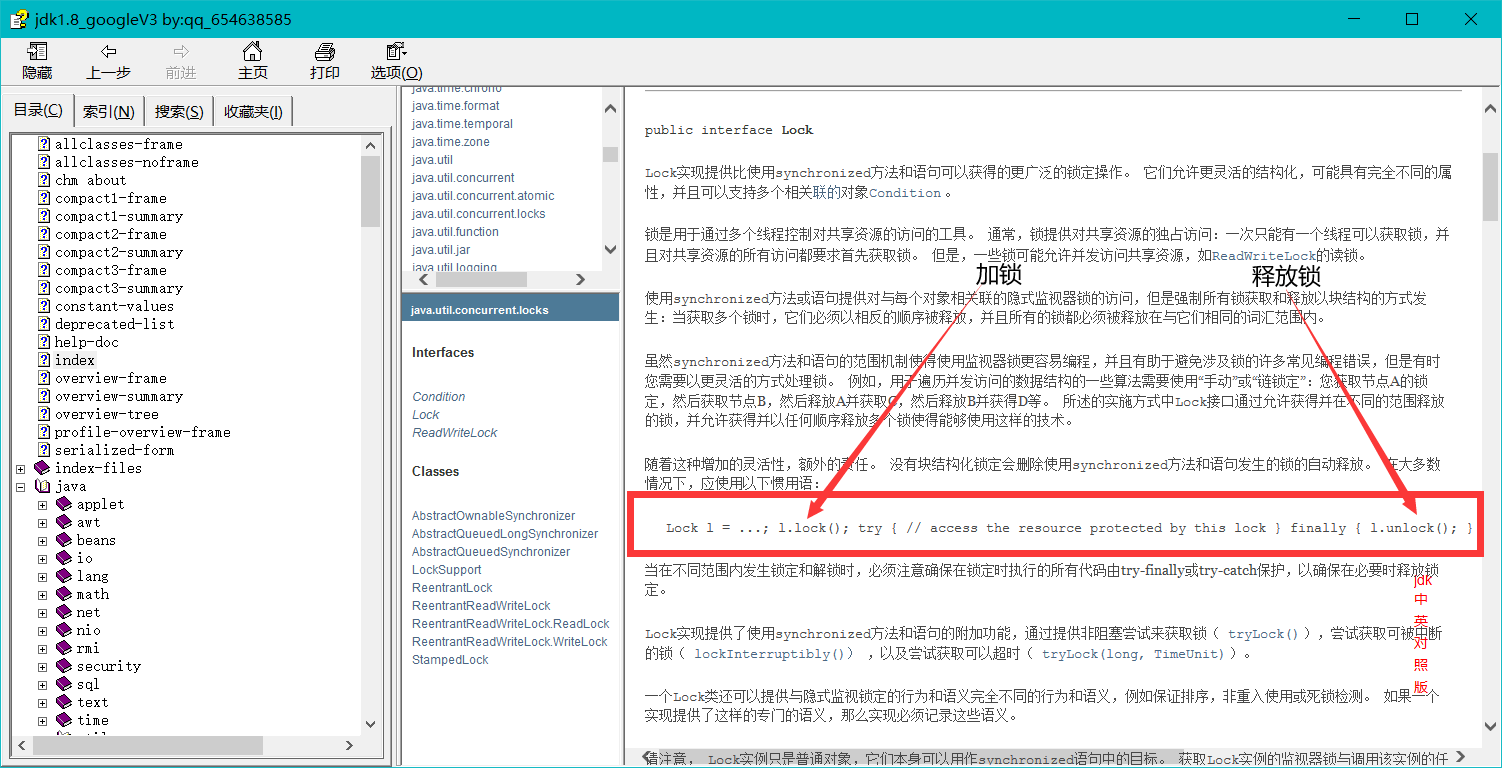1502x768 pixels.
Task: Open the StampedLock class link
Action: tap(450, 660)
